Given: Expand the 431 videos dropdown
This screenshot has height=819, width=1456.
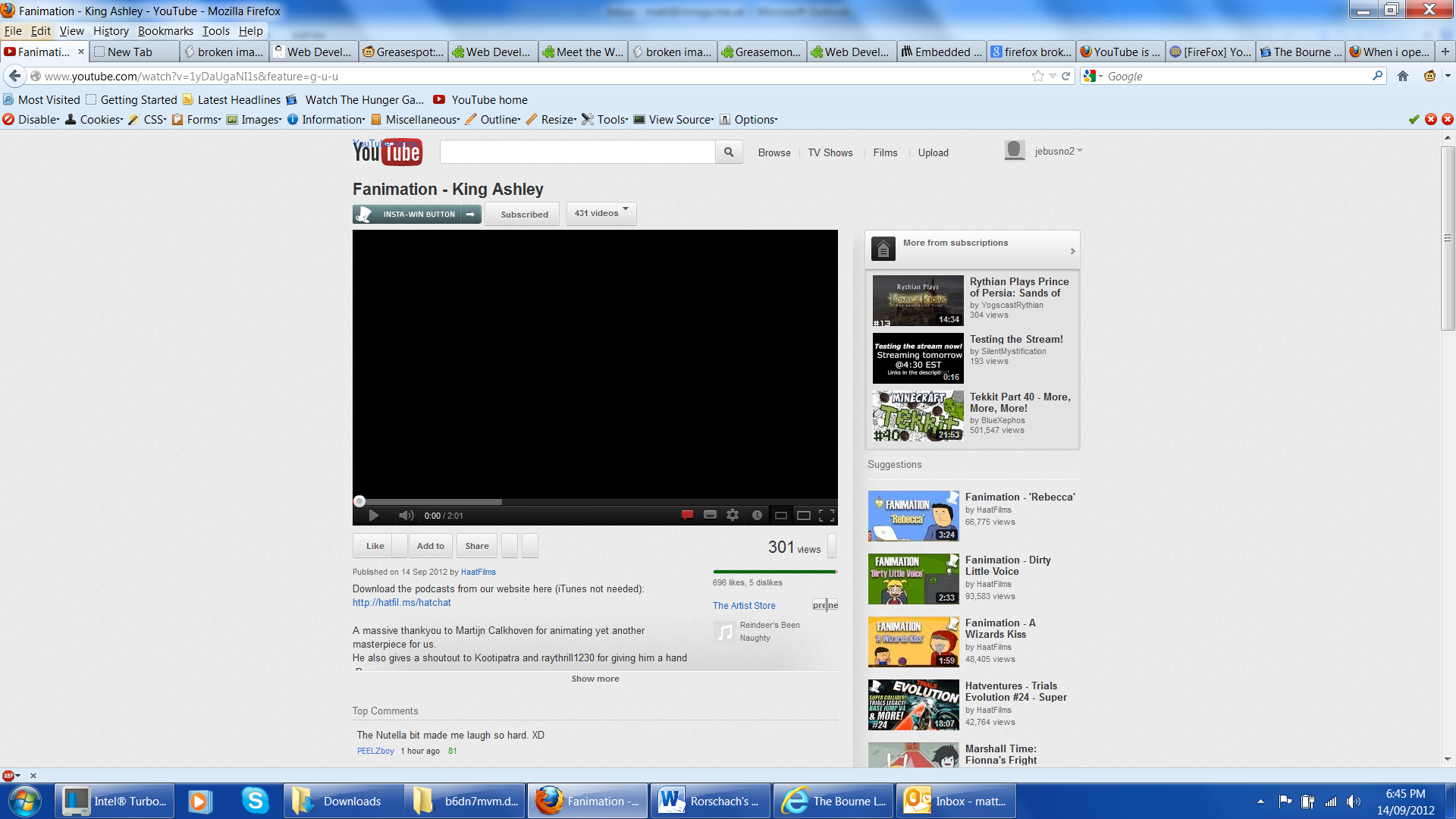Looking at the screenshot, I should tap(601, 213).
